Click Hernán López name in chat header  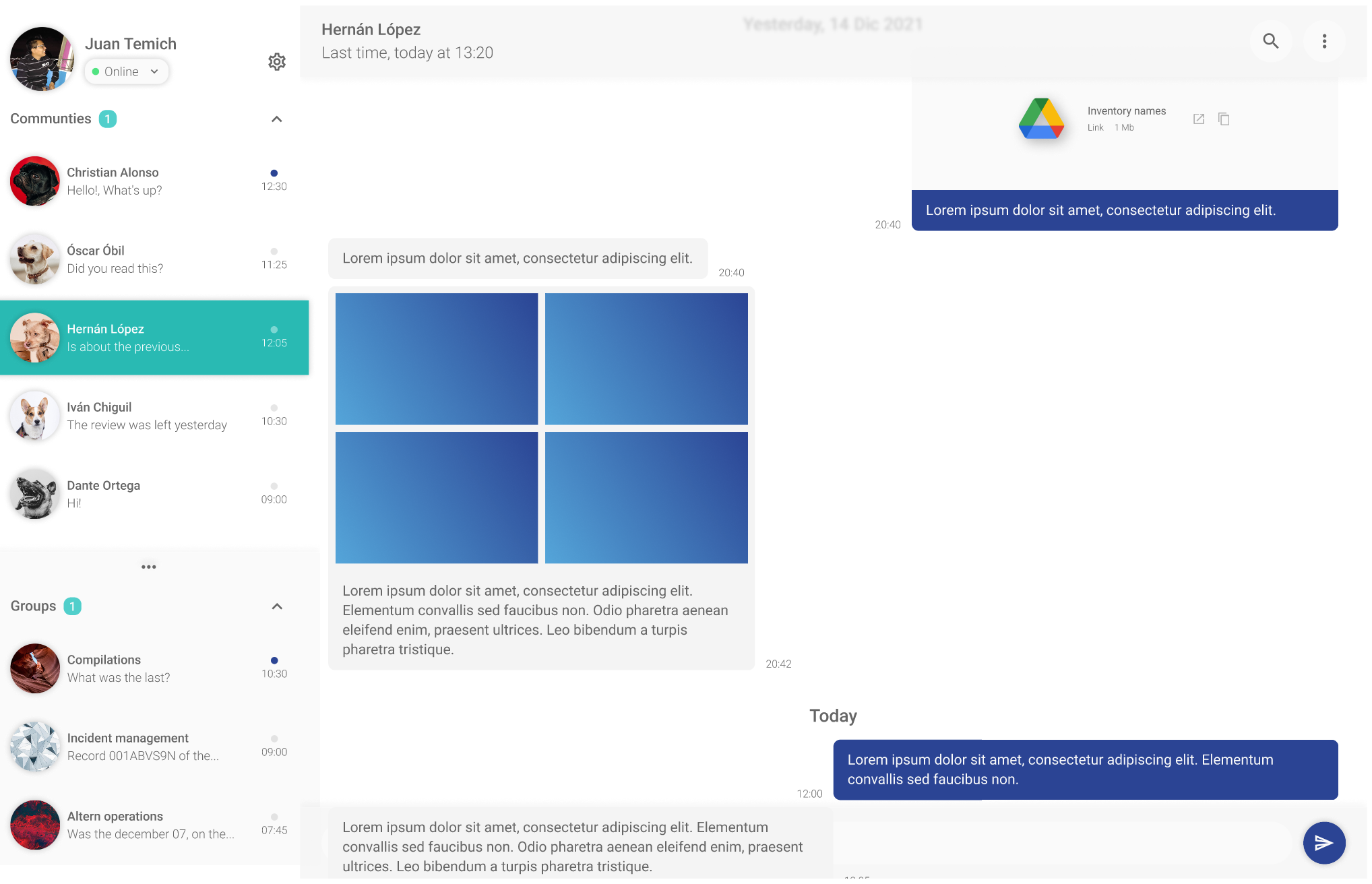371,30
